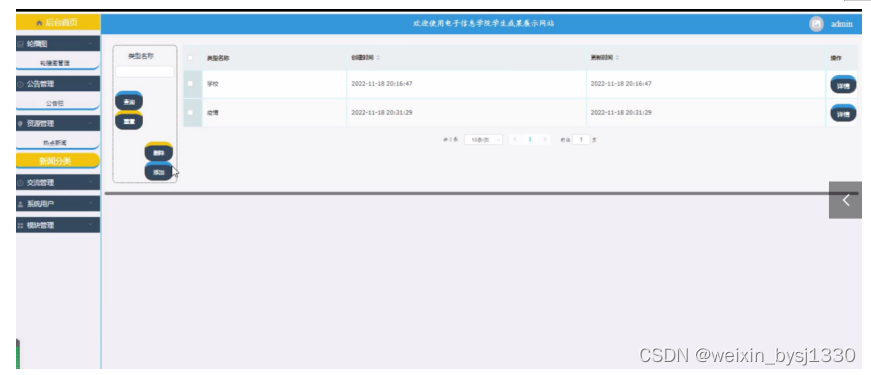Select the highlighted 新闻分类 menu item

tap(58, 161)
